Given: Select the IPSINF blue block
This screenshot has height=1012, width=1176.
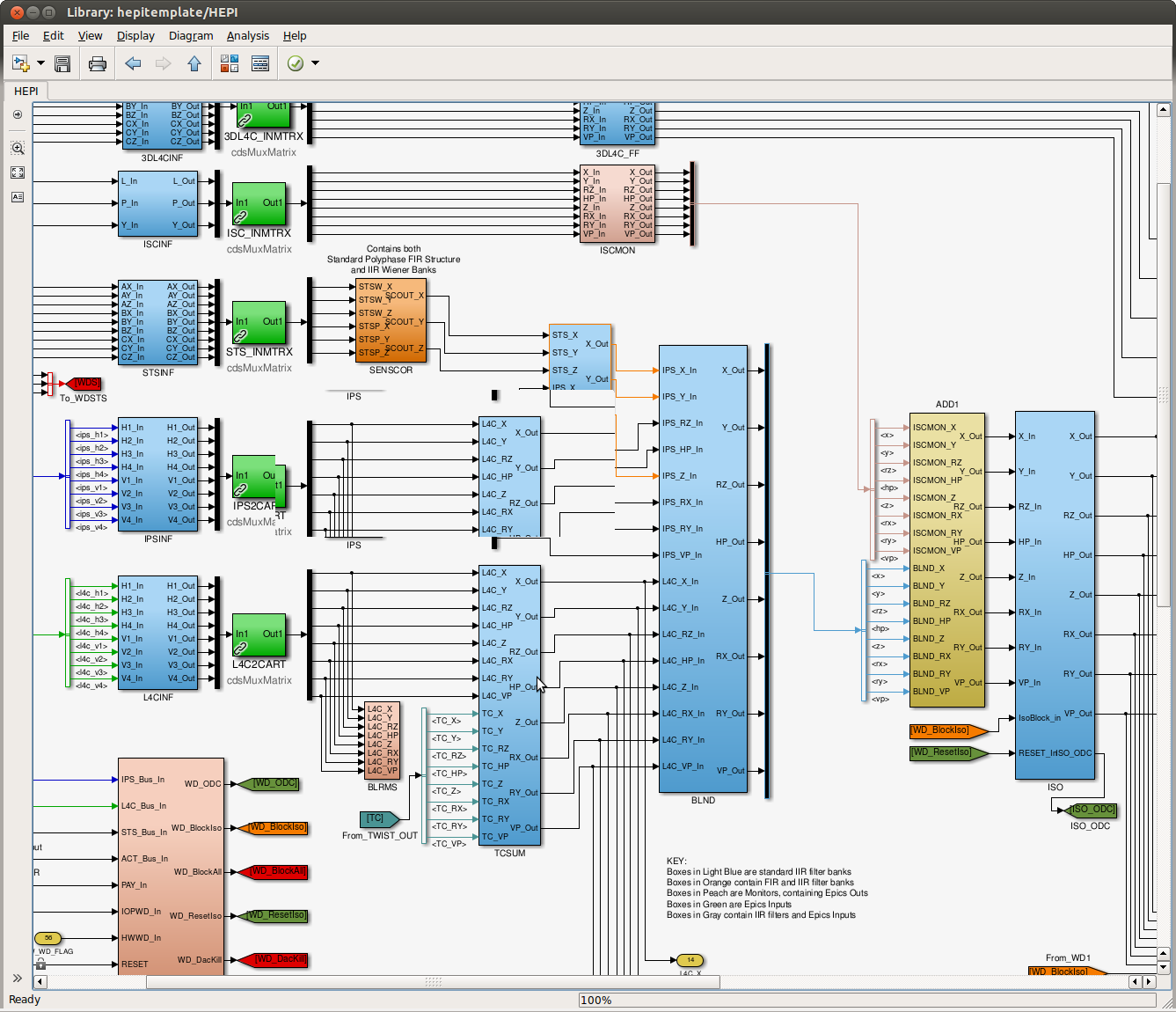Looking at the screenshot, I should (x=158, y=475).
